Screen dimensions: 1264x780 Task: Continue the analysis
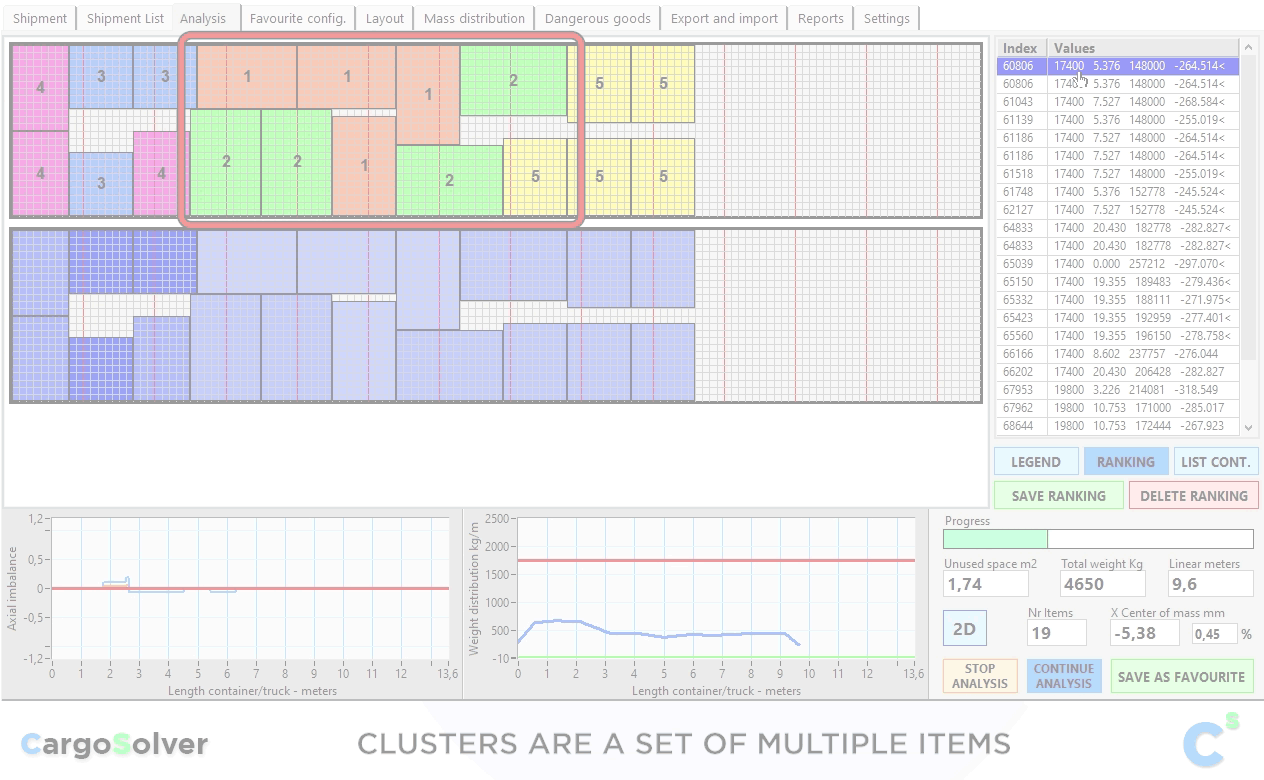pos(1063,676)
